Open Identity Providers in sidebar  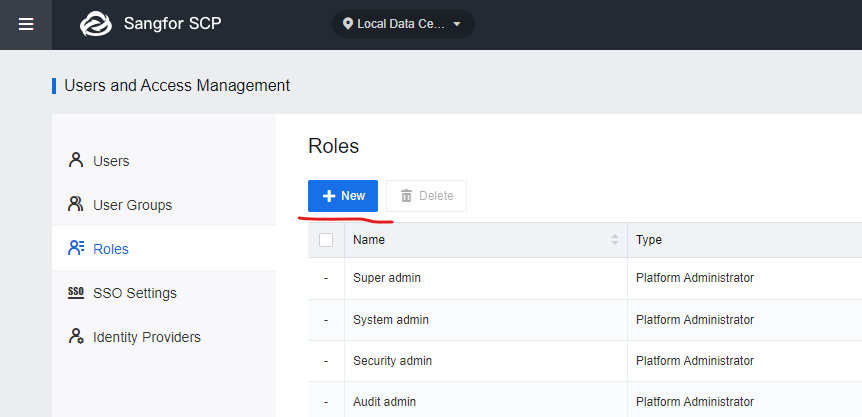click(164, 336)
